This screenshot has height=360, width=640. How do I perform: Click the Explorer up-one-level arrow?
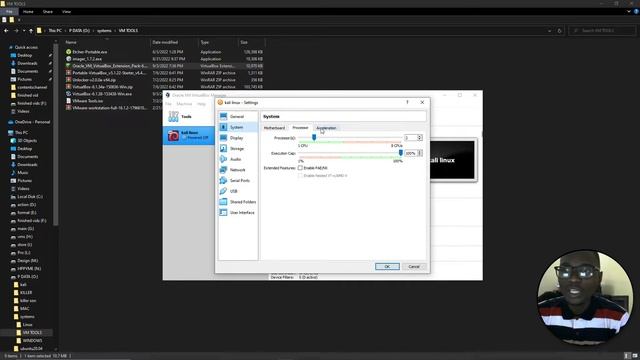click(x=31, y=31)
